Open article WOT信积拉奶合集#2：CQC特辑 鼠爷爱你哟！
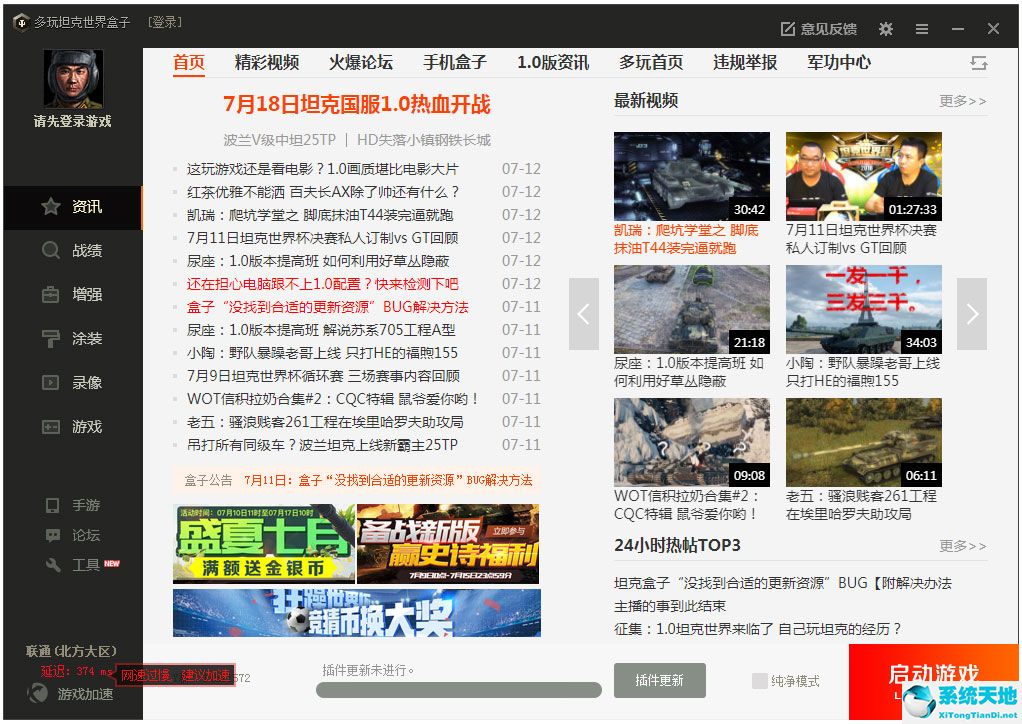 (333, 399)
